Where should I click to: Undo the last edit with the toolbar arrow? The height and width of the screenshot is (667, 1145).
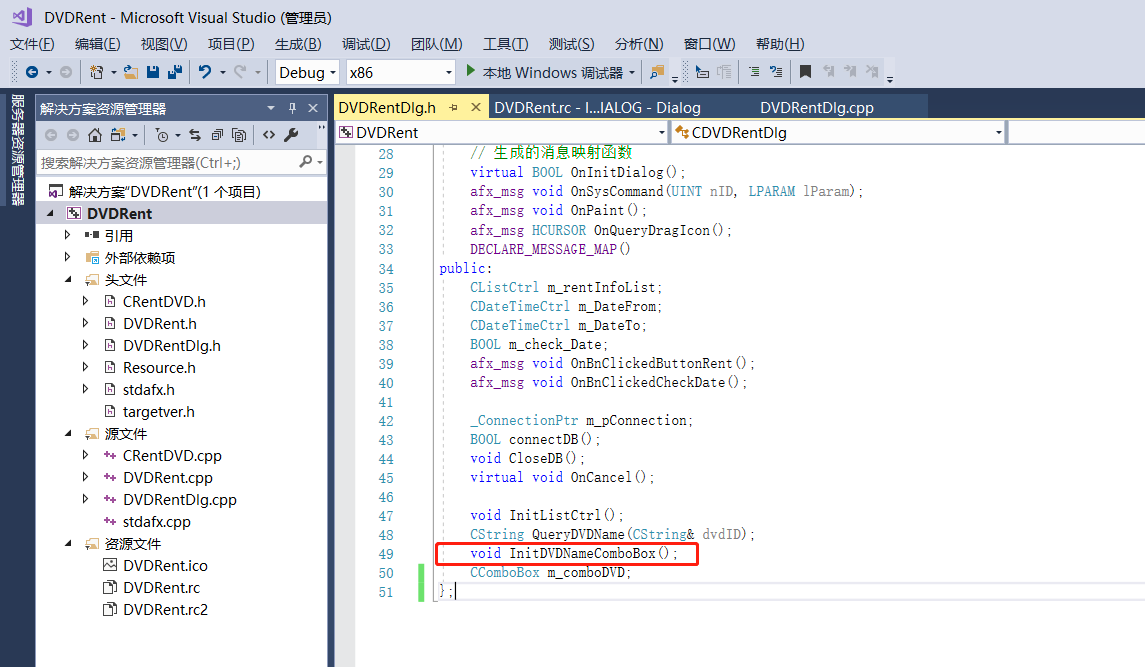[204, 72]
